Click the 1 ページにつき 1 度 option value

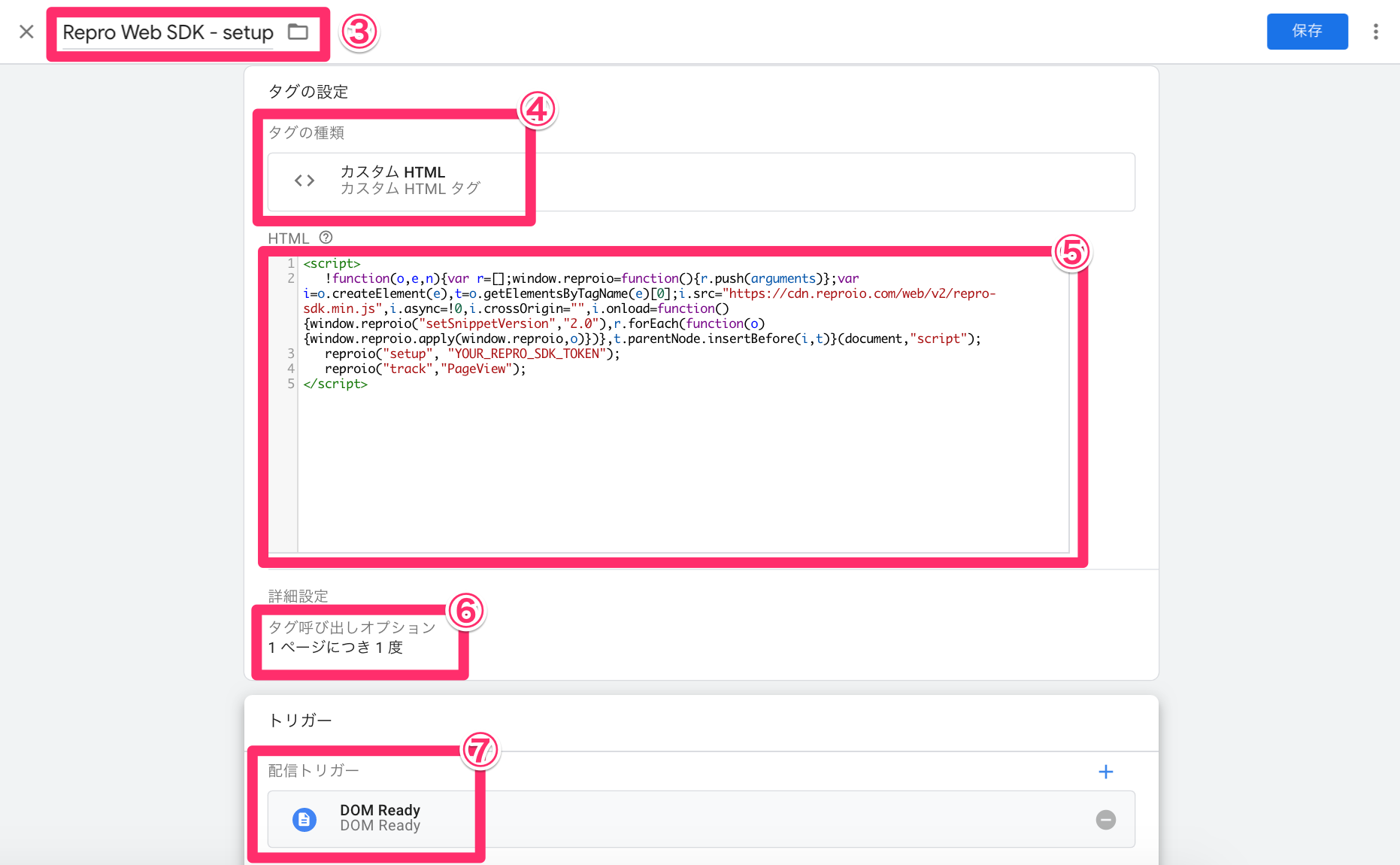coord(336,648)
